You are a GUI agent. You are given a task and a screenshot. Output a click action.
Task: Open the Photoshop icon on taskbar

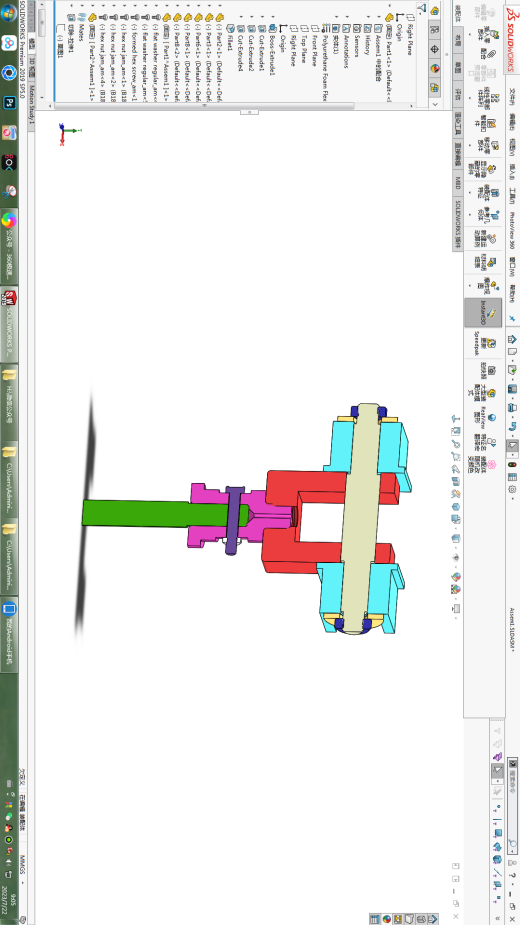[9, 103]
